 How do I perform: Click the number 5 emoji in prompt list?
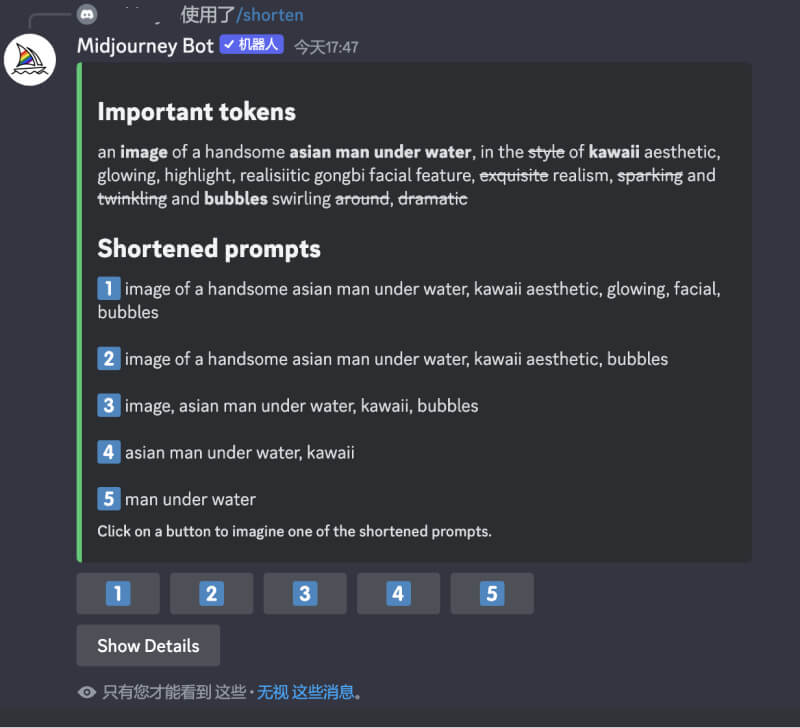pos(109,499)
